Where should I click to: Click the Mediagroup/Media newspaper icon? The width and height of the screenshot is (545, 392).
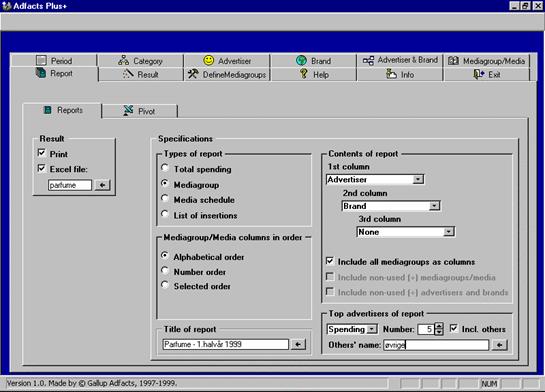pos(453,61)
